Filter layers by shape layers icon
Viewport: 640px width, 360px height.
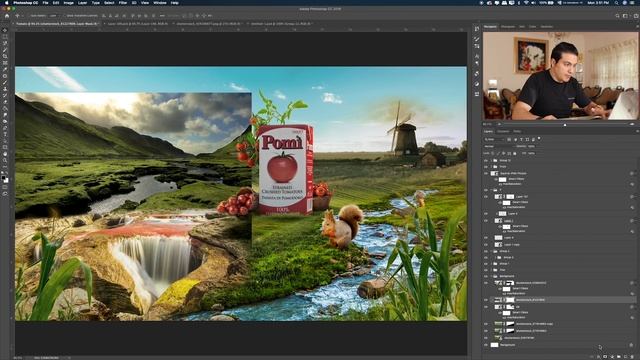click(x=527, y=140)
